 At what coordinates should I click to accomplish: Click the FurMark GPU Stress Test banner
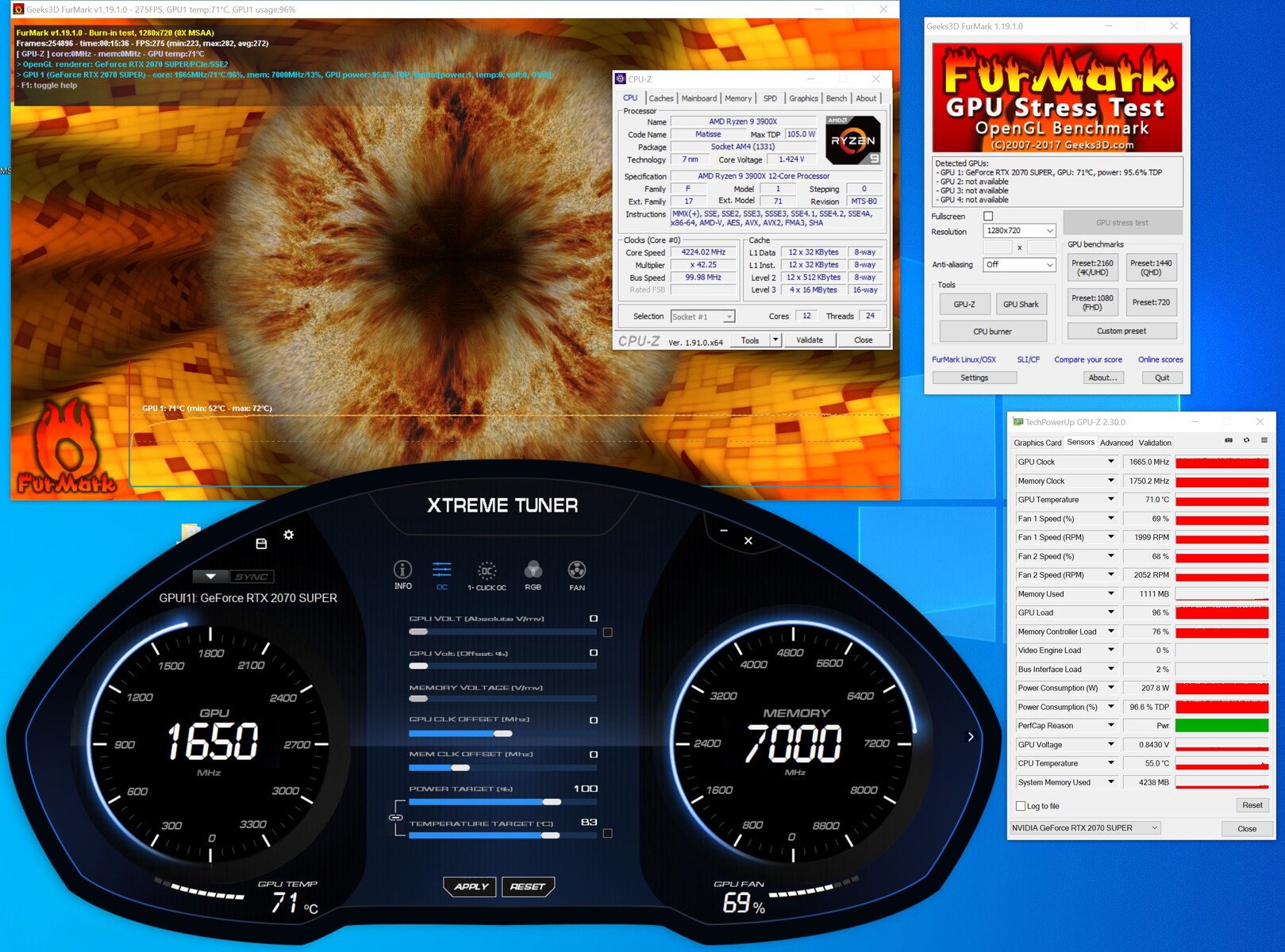click(x=1057, y=98)
